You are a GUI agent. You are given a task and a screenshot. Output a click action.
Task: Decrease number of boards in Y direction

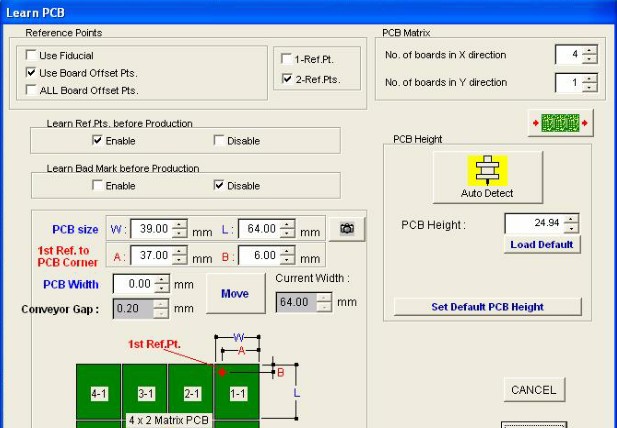pyautogui.click(x=590, y=87)
